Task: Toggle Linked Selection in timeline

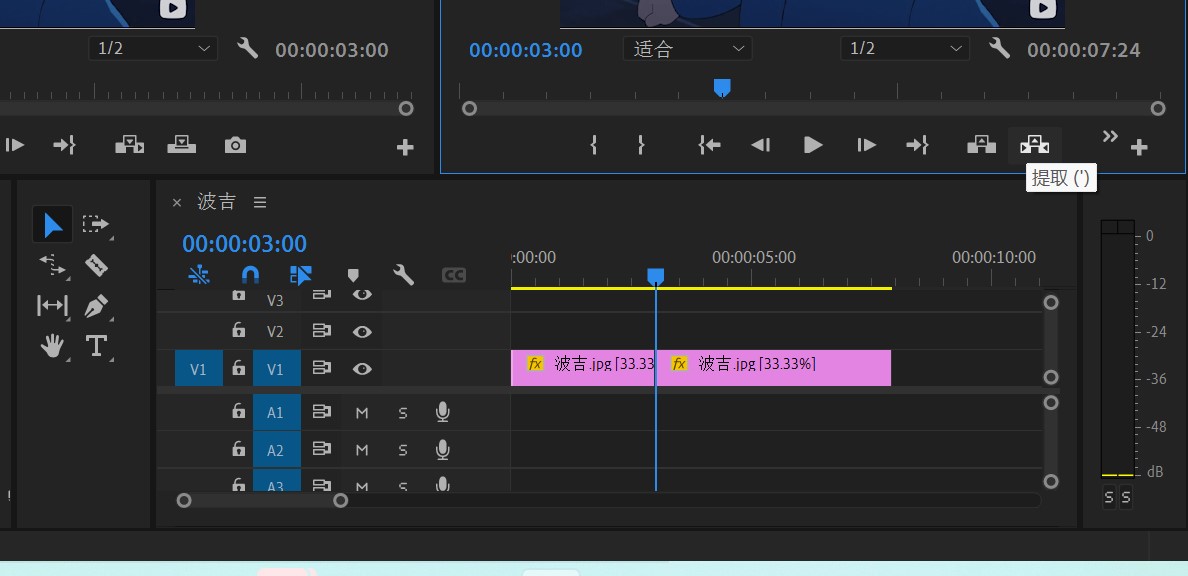Action: point(301,274)
